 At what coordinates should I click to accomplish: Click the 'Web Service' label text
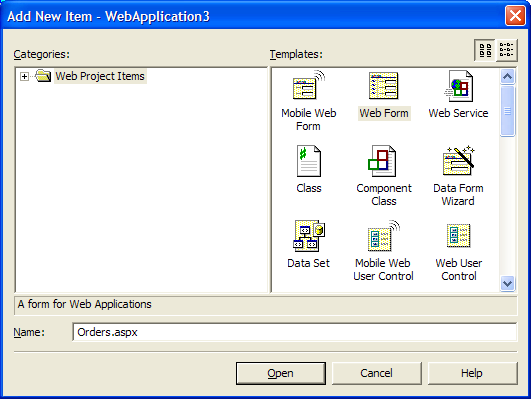tap(459, 113)
